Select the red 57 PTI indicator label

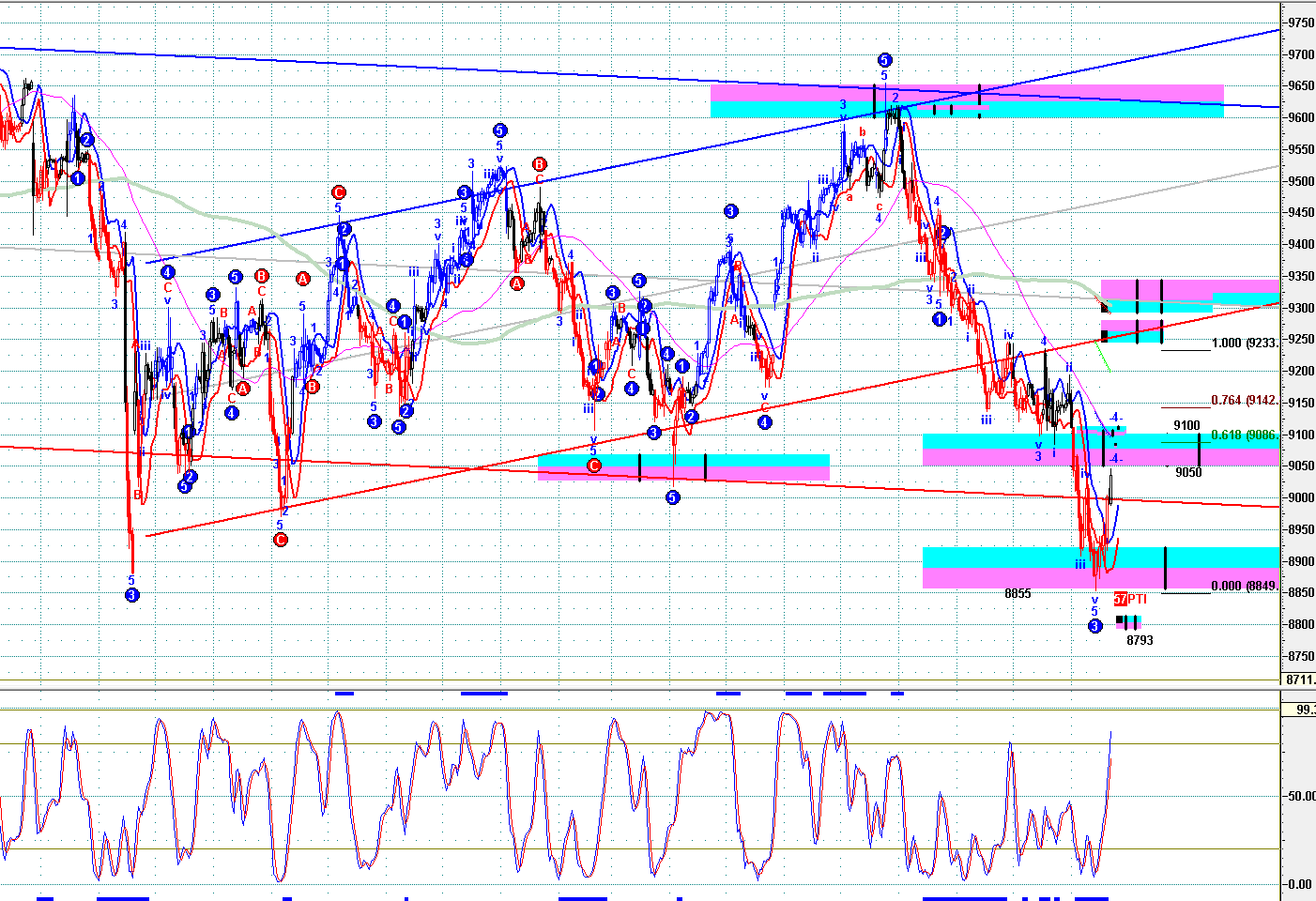(x=1130, y=599)
